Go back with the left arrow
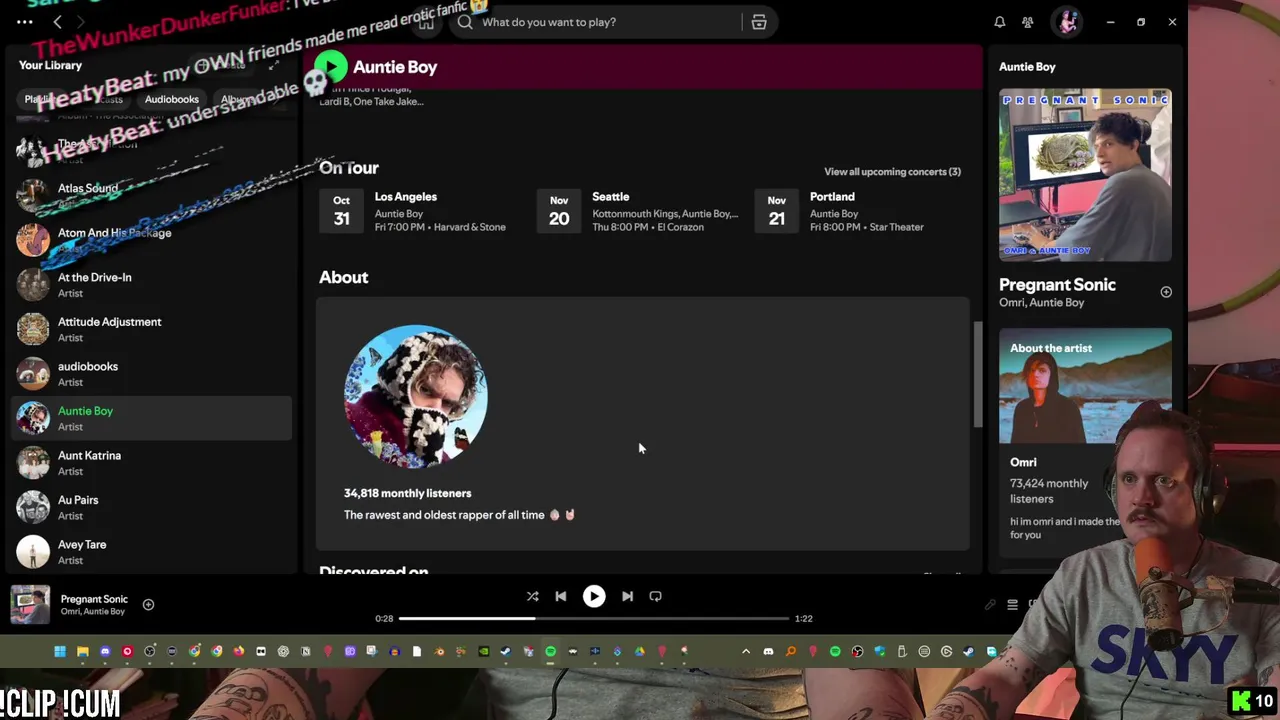The image size is (1280, 720). coord(58,22)
